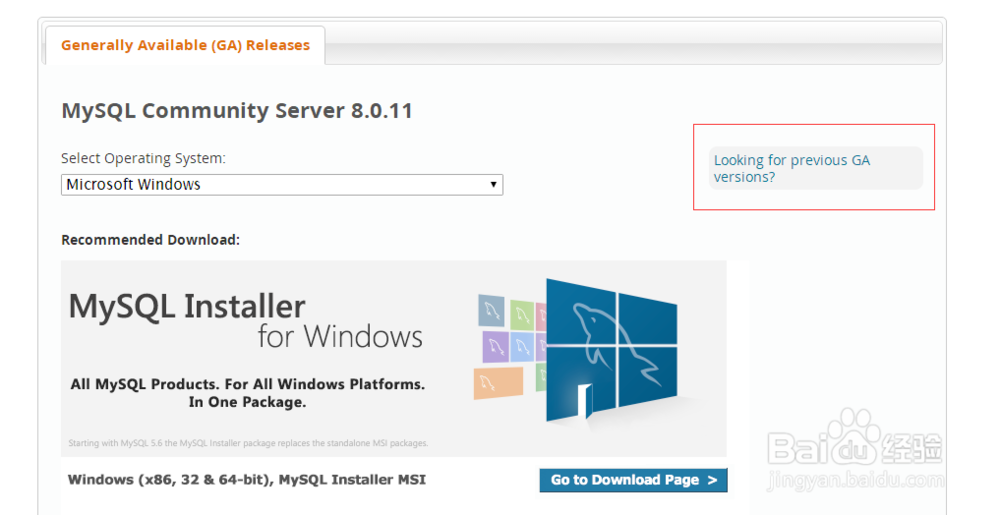Open the Select Operating System dropdown
Viewport: 1000px width, 515px height.
(x=282, y=185)
